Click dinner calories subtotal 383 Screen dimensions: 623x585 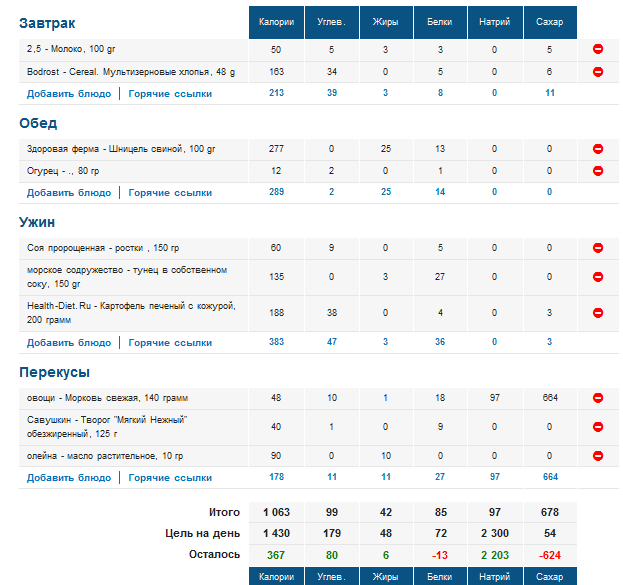click(x=277, y=342)
